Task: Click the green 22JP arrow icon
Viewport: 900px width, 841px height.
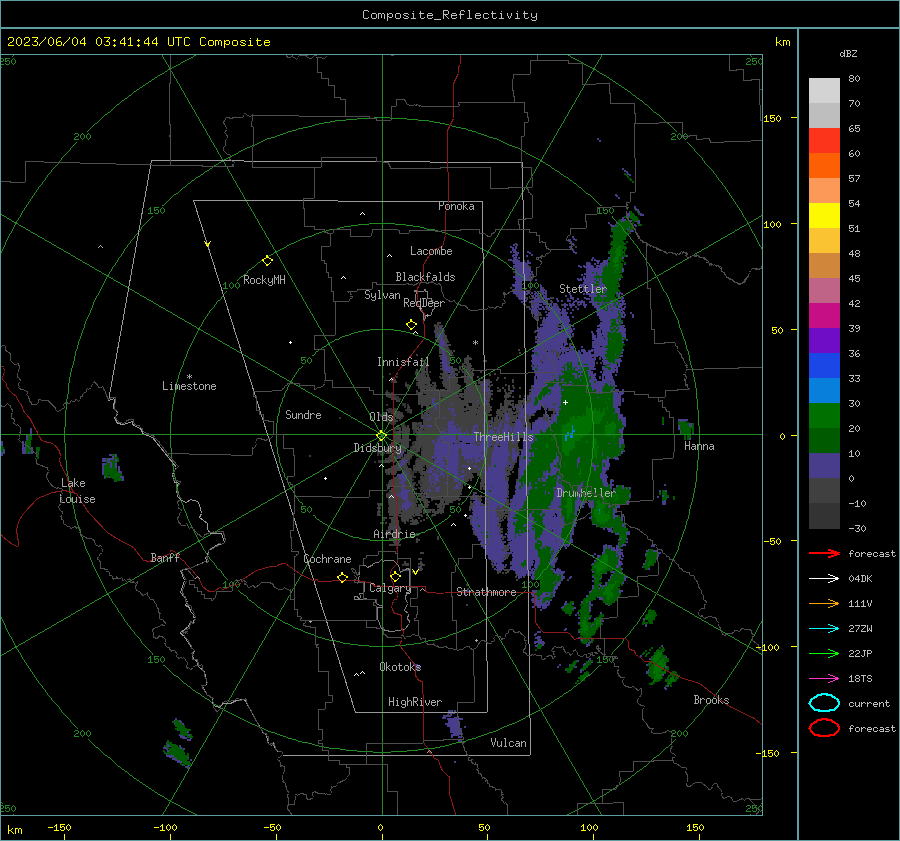Action: [x=824, y=653]
